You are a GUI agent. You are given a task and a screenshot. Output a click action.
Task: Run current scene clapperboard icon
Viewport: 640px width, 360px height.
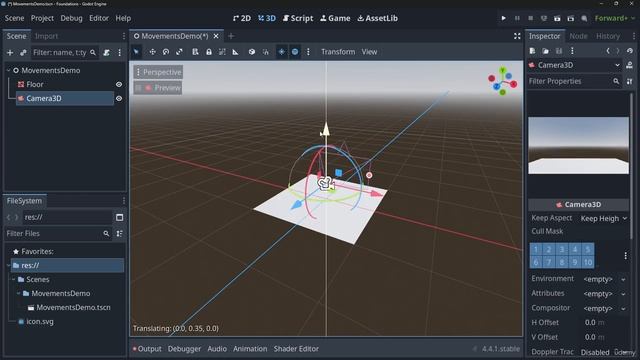[557, 18]
